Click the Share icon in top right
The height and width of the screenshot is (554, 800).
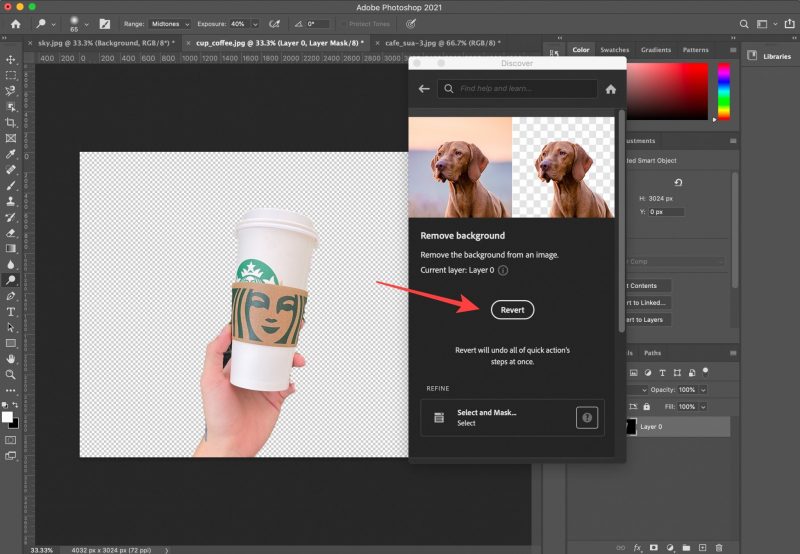[789, 23]
